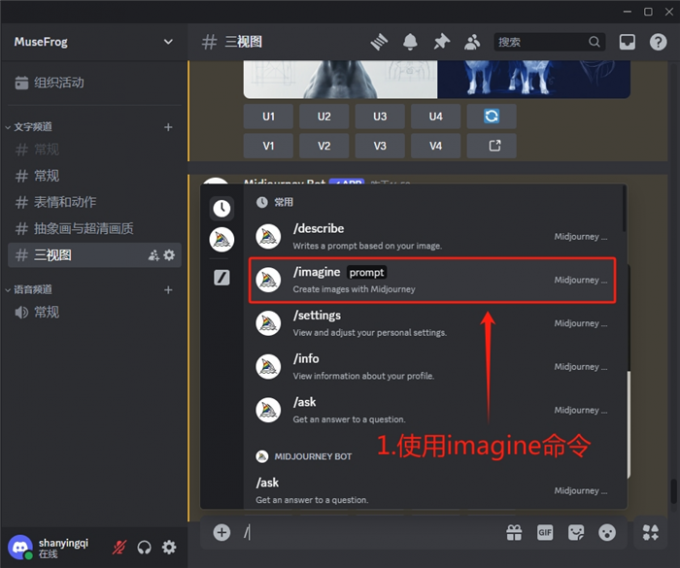Viewport: 680px width, 568px height.
Task: Open the sticker picker
Action: pyautogui.click(x=576, y=532)
